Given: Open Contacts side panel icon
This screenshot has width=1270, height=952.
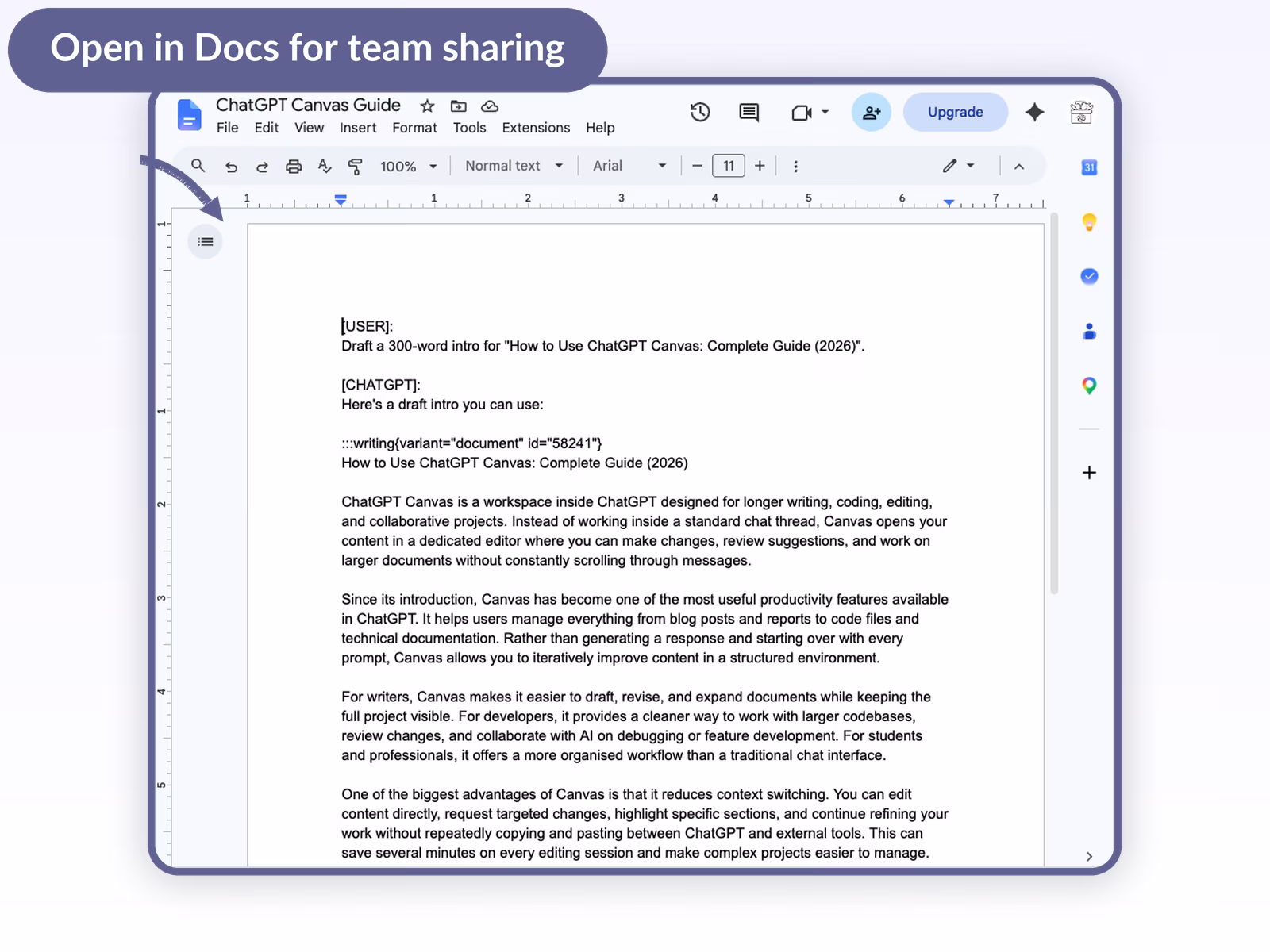Looking at the screenshot, I should click(1089, 331).
